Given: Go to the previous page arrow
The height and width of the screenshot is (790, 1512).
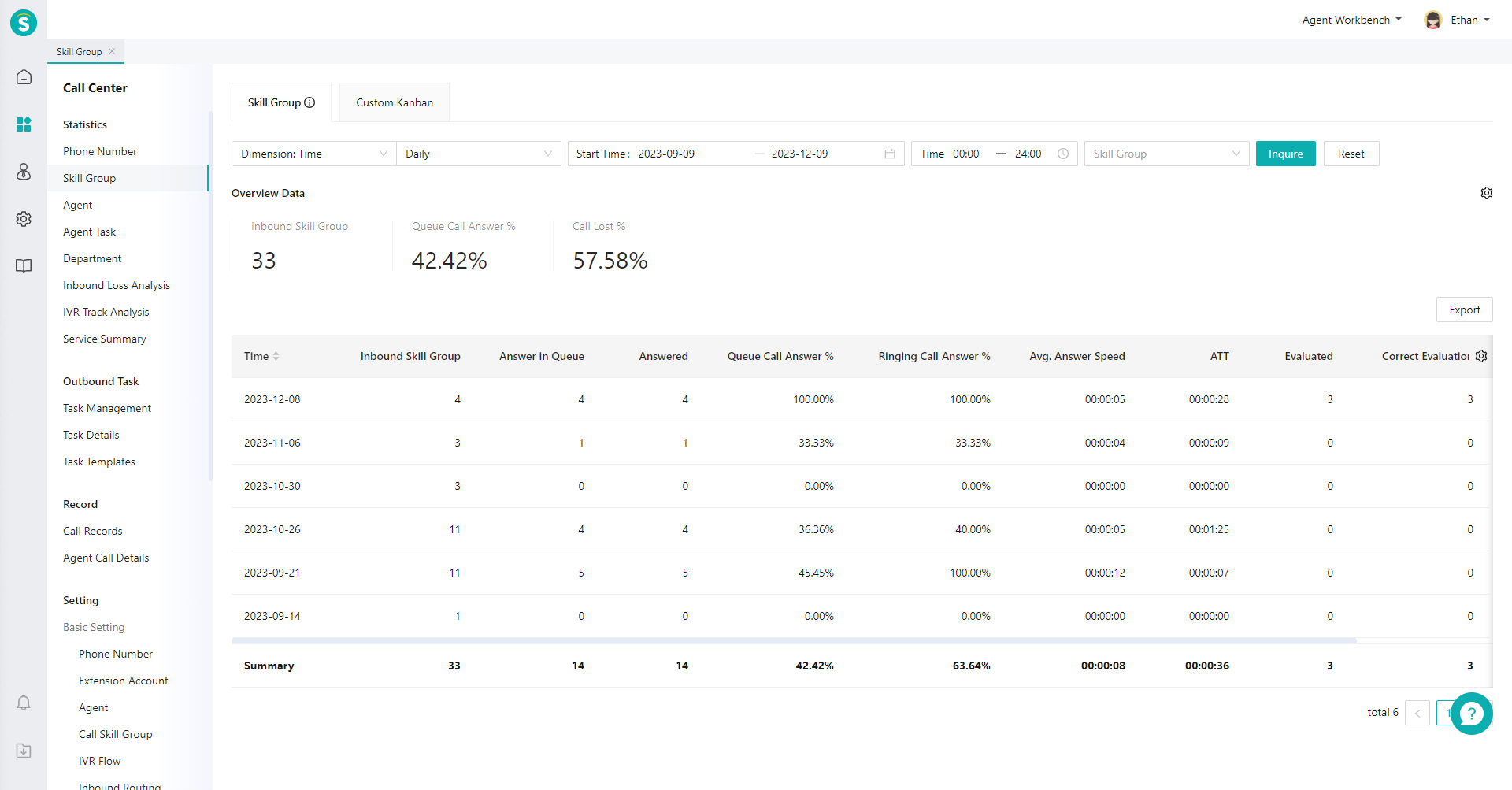Looking at the screenshot, I should coord(1417,713).
